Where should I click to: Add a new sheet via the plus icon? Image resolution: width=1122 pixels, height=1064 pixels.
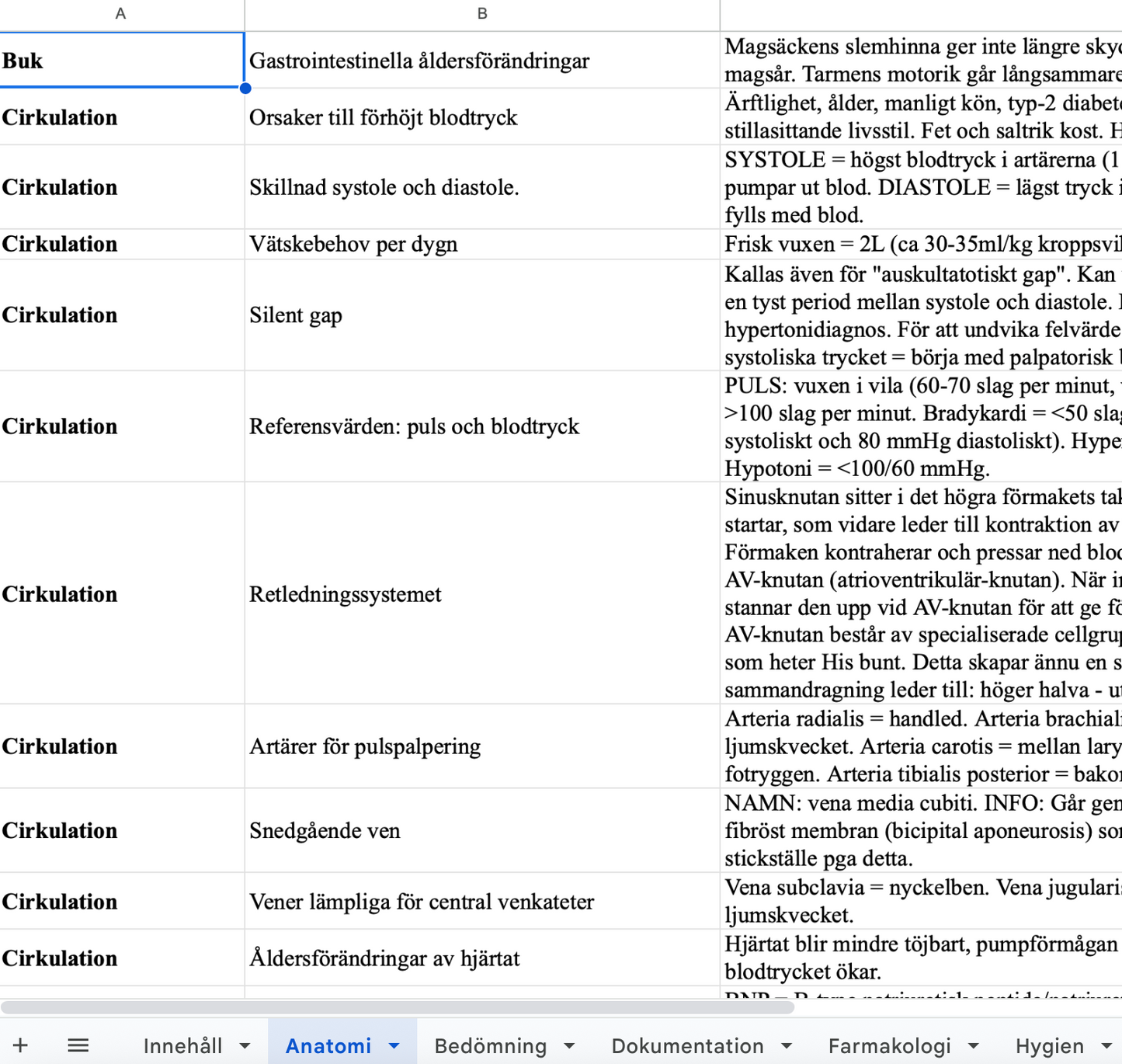click(21, 1045)
